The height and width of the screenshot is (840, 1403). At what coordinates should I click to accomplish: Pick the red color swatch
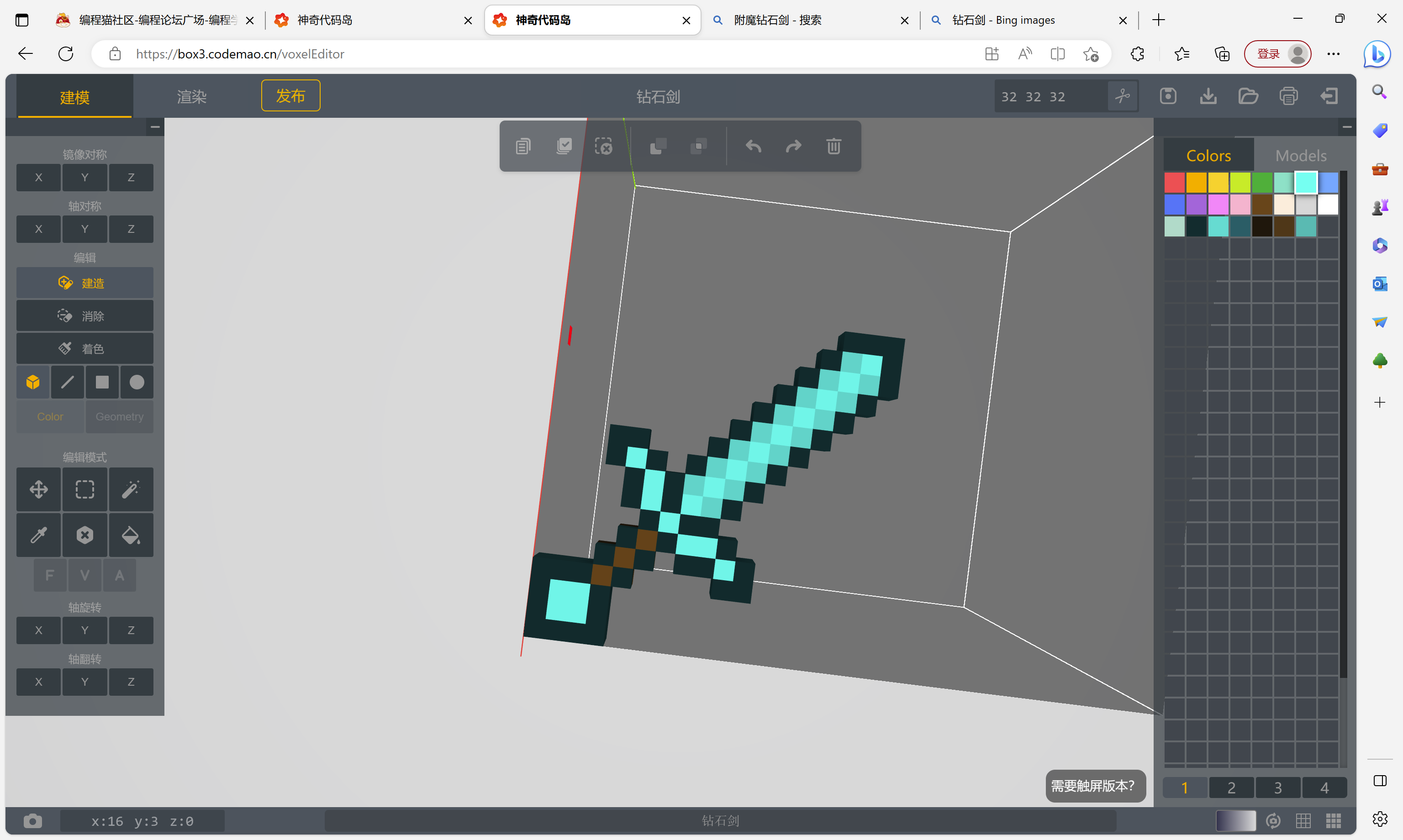[x=1174, y=183]
